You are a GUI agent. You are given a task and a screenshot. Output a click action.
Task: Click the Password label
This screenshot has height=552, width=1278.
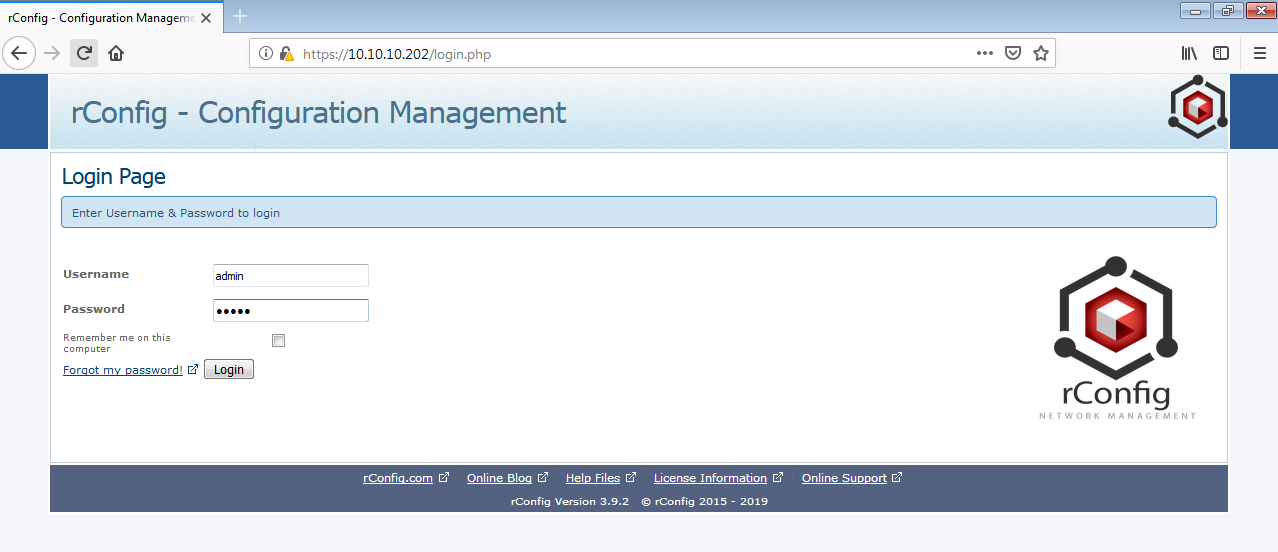tap(94, 309)
